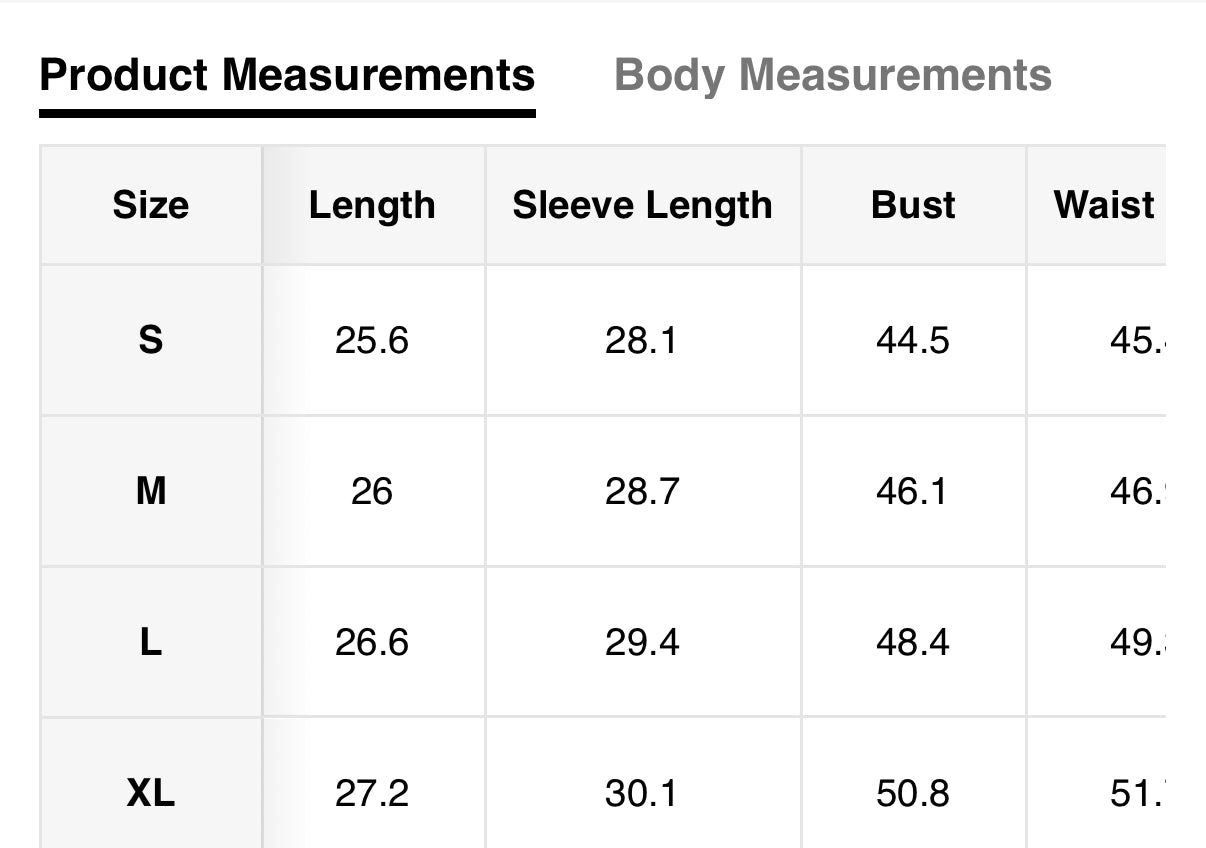Click the 26.6 length value for L
Image resolution: width=1206 pixels, height=848 pixels.
click(372, 642)
